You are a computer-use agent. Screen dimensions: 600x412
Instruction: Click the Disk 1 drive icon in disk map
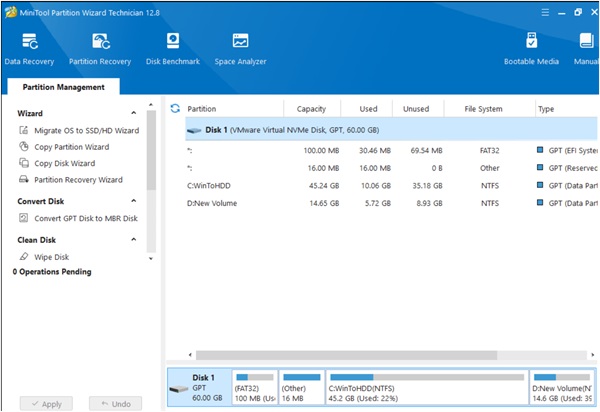coord(179,389)
